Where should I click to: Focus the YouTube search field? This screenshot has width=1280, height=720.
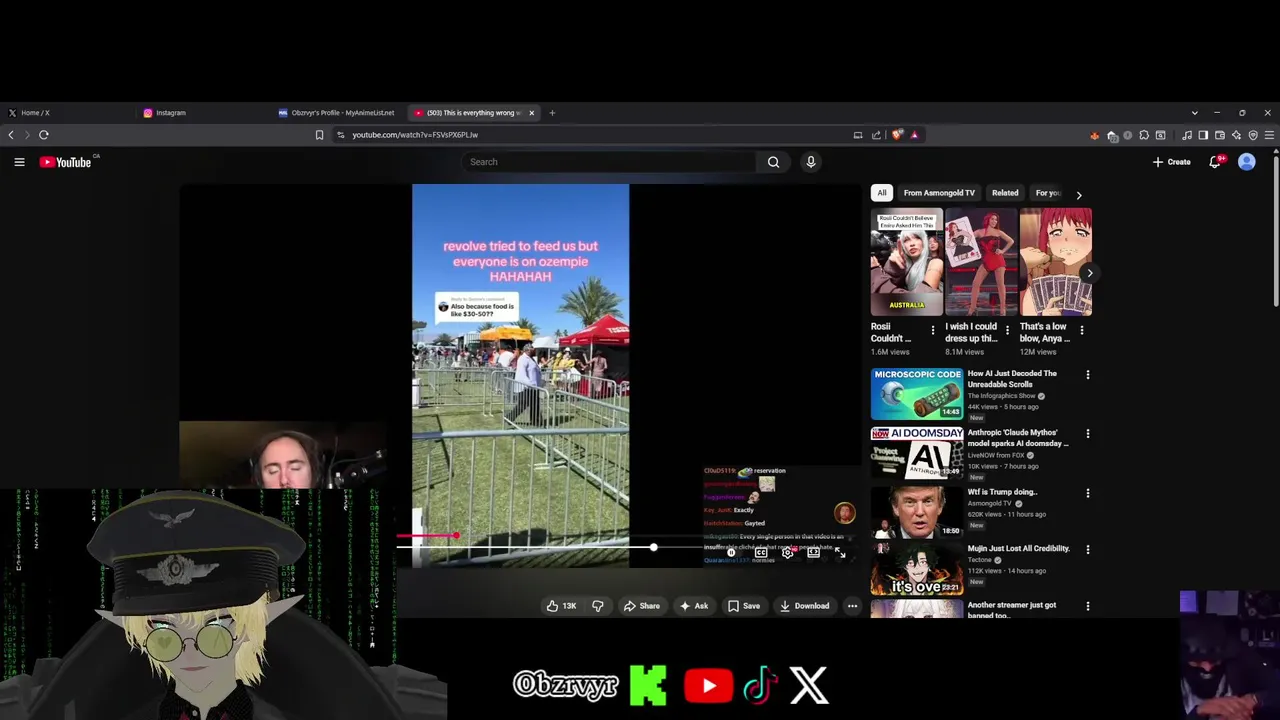pos(608,162)
